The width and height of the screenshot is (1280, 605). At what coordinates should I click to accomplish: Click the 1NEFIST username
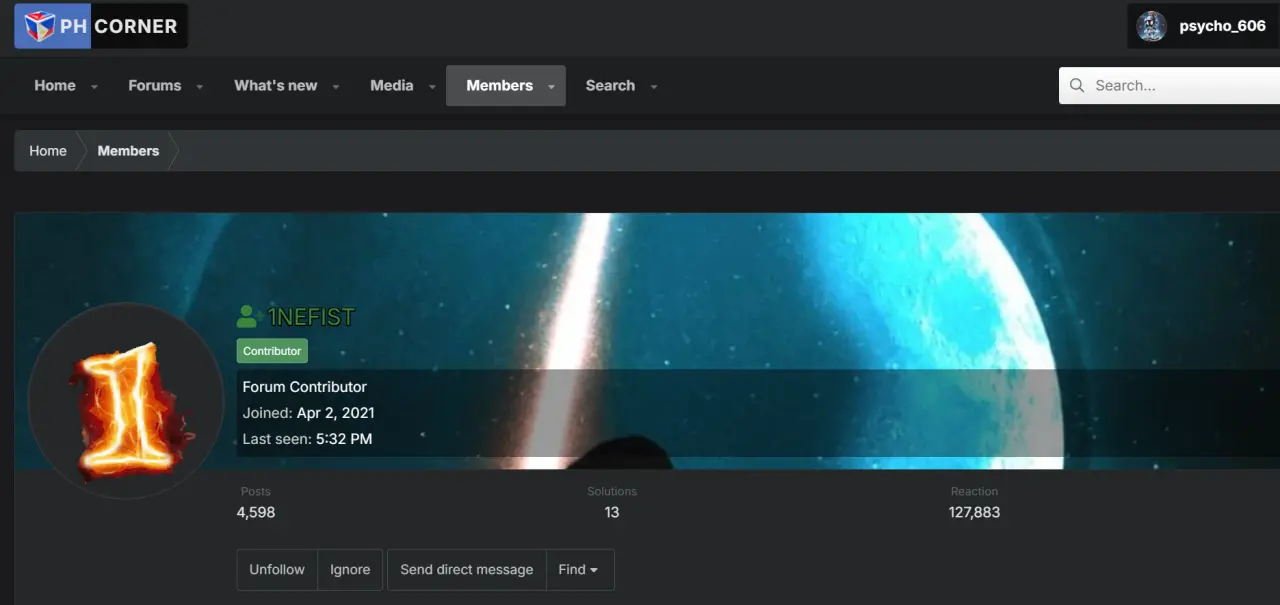pos(311,317)
